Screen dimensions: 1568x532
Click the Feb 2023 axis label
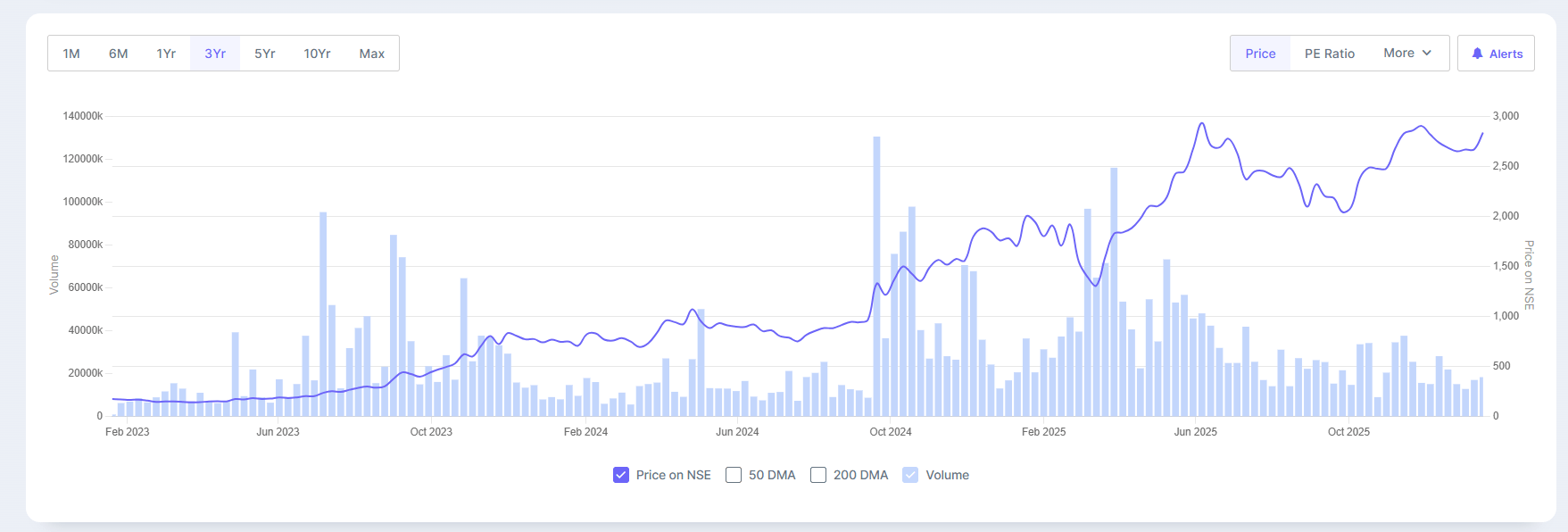[x=128, y=432]
